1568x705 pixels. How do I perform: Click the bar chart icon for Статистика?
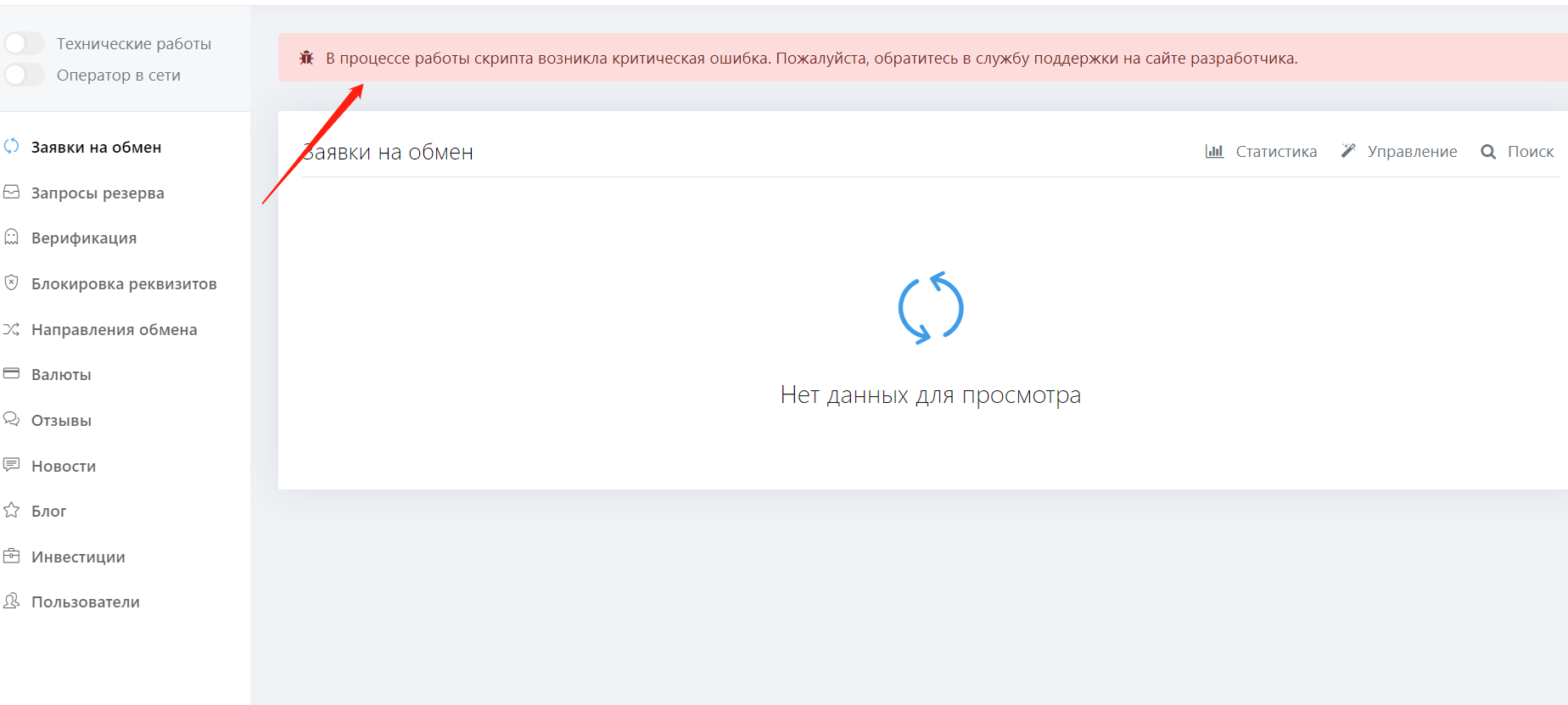coord(1214,151)
